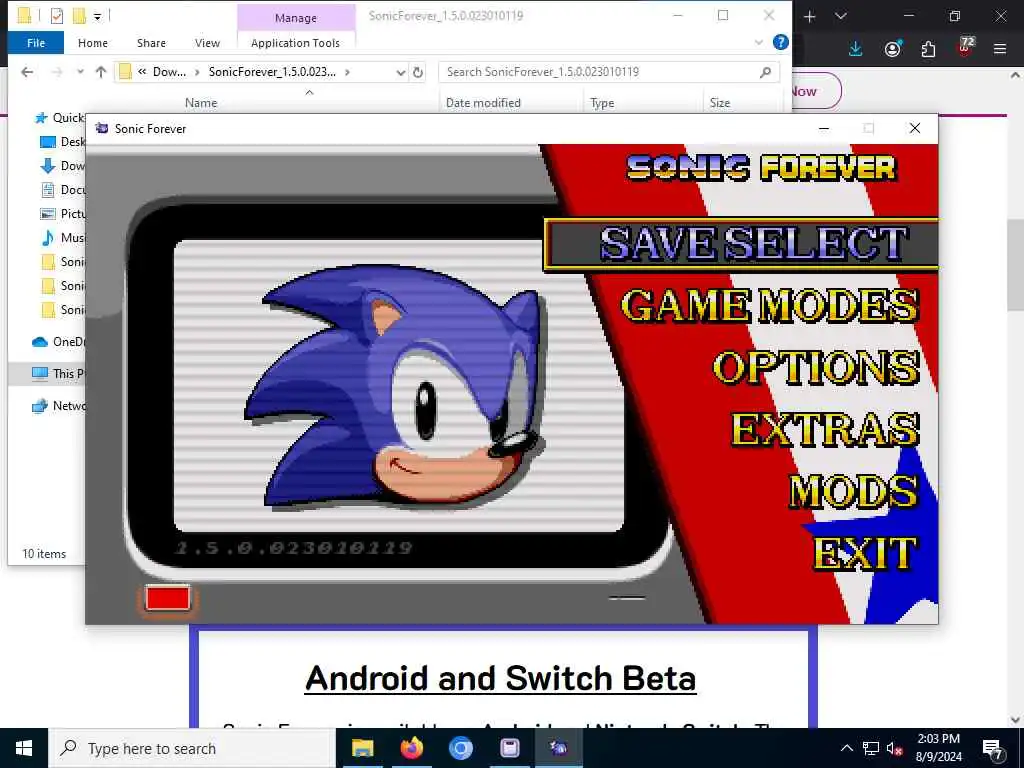Screen dimensions: 1024x768
Task: Open customize quick access toolbar dropdown
Action: [x=97, y=16]
